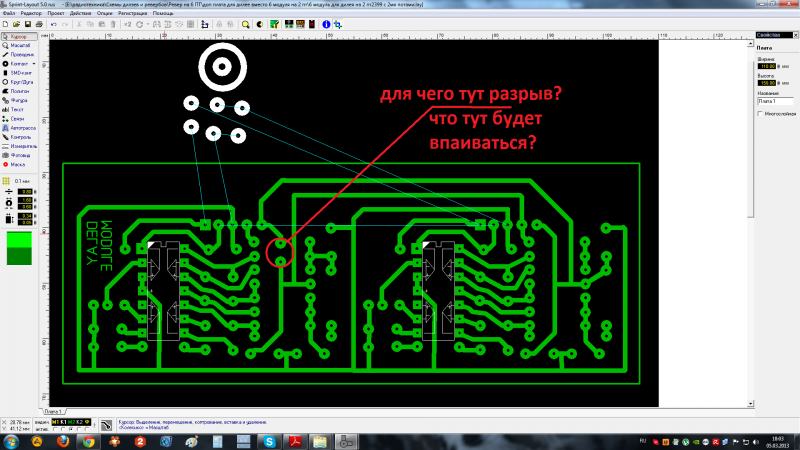The image size is (800, 450).
Task: Select the Измеритель measure tool
Action: 19,146
